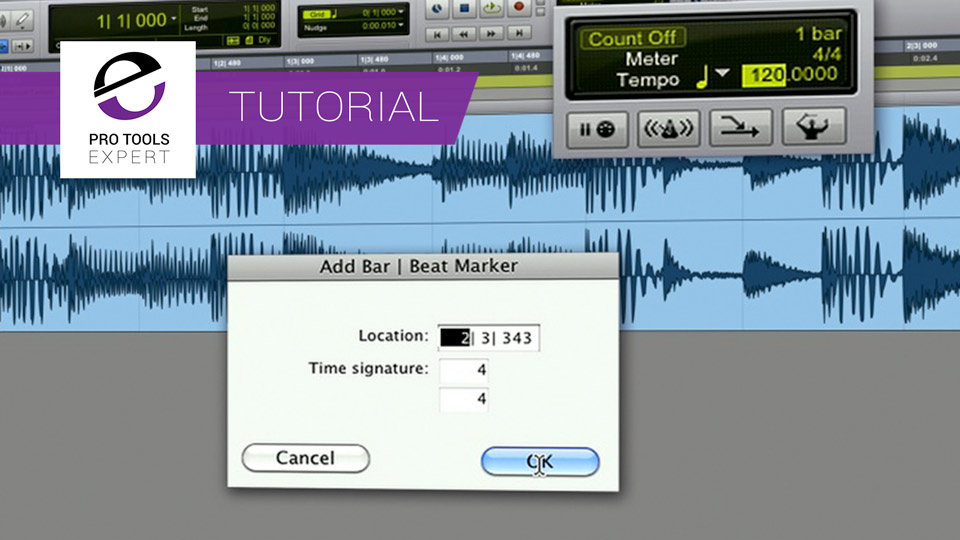Click ruler marker 1|2|480

227,63
